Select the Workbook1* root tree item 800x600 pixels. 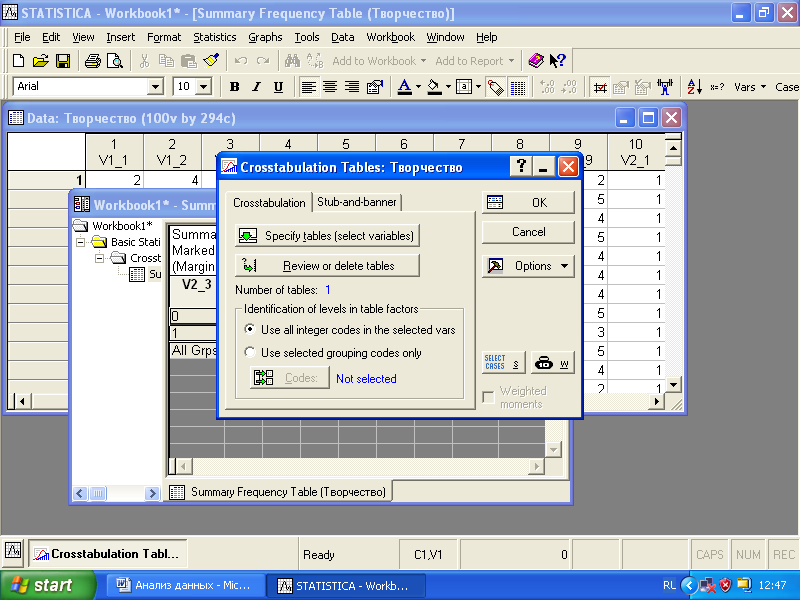click(122, 226)
